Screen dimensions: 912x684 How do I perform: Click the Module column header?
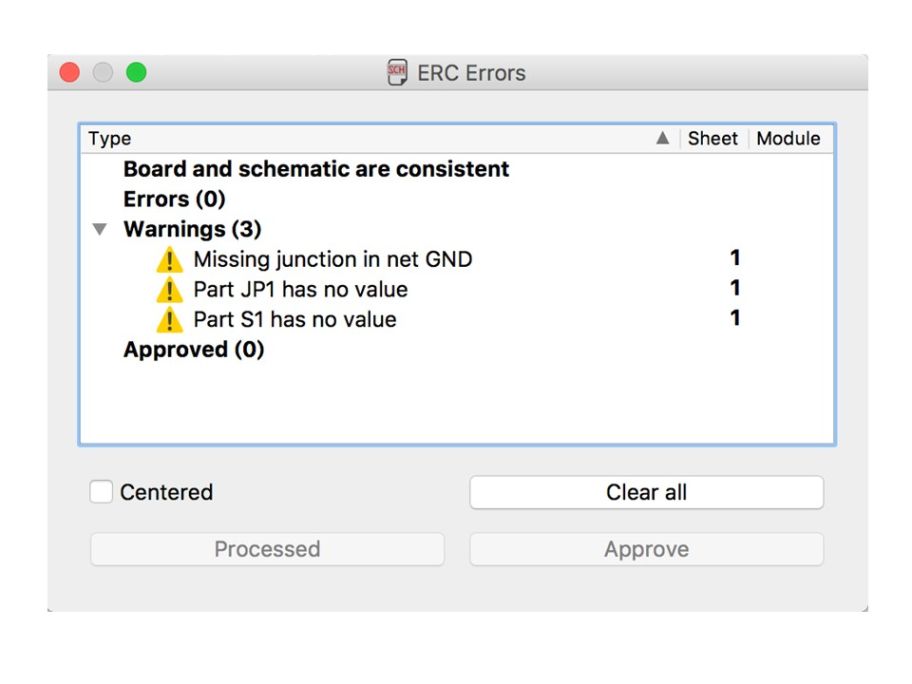[789, 138]
